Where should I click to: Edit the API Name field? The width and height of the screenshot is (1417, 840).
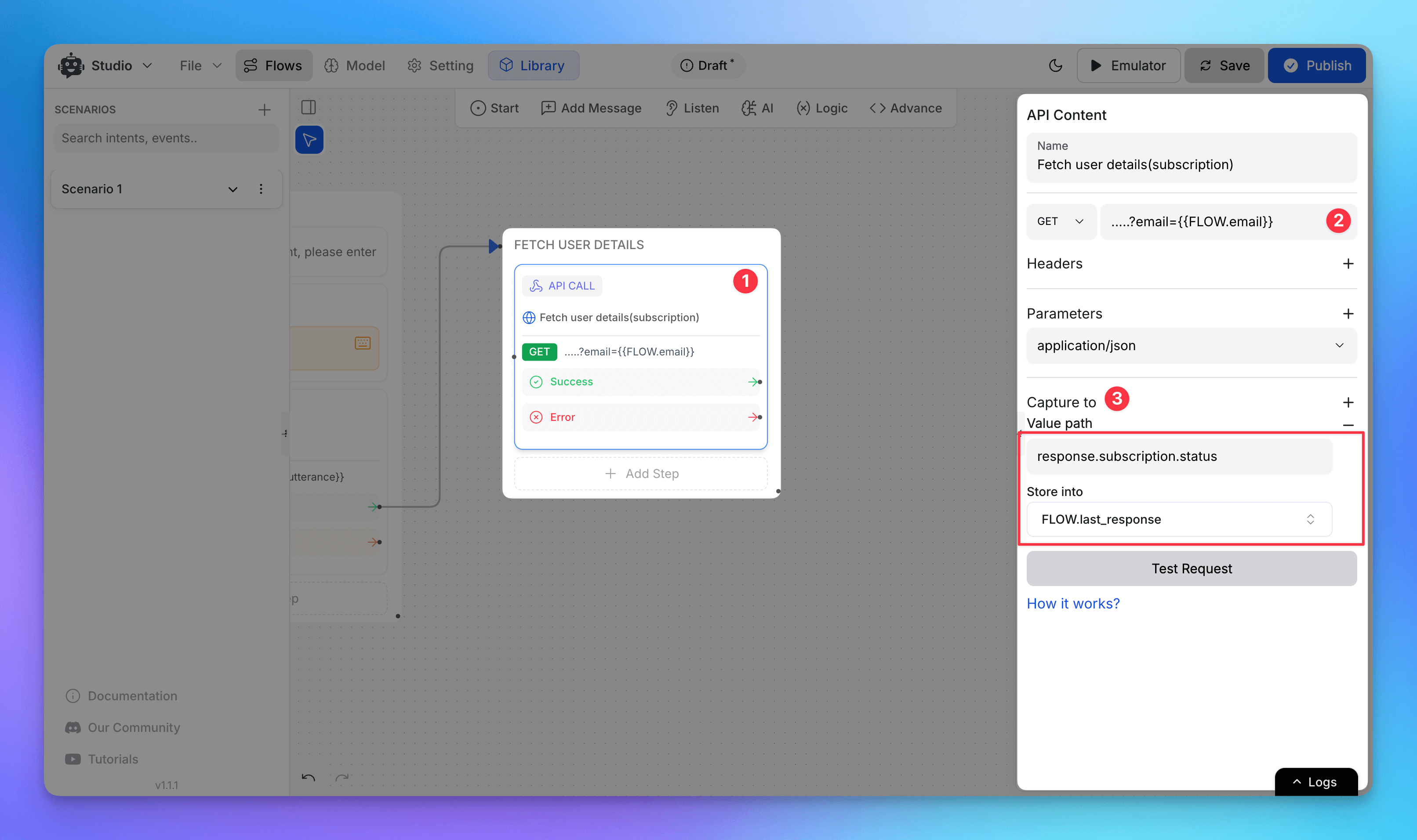[x=1192, y=157]
